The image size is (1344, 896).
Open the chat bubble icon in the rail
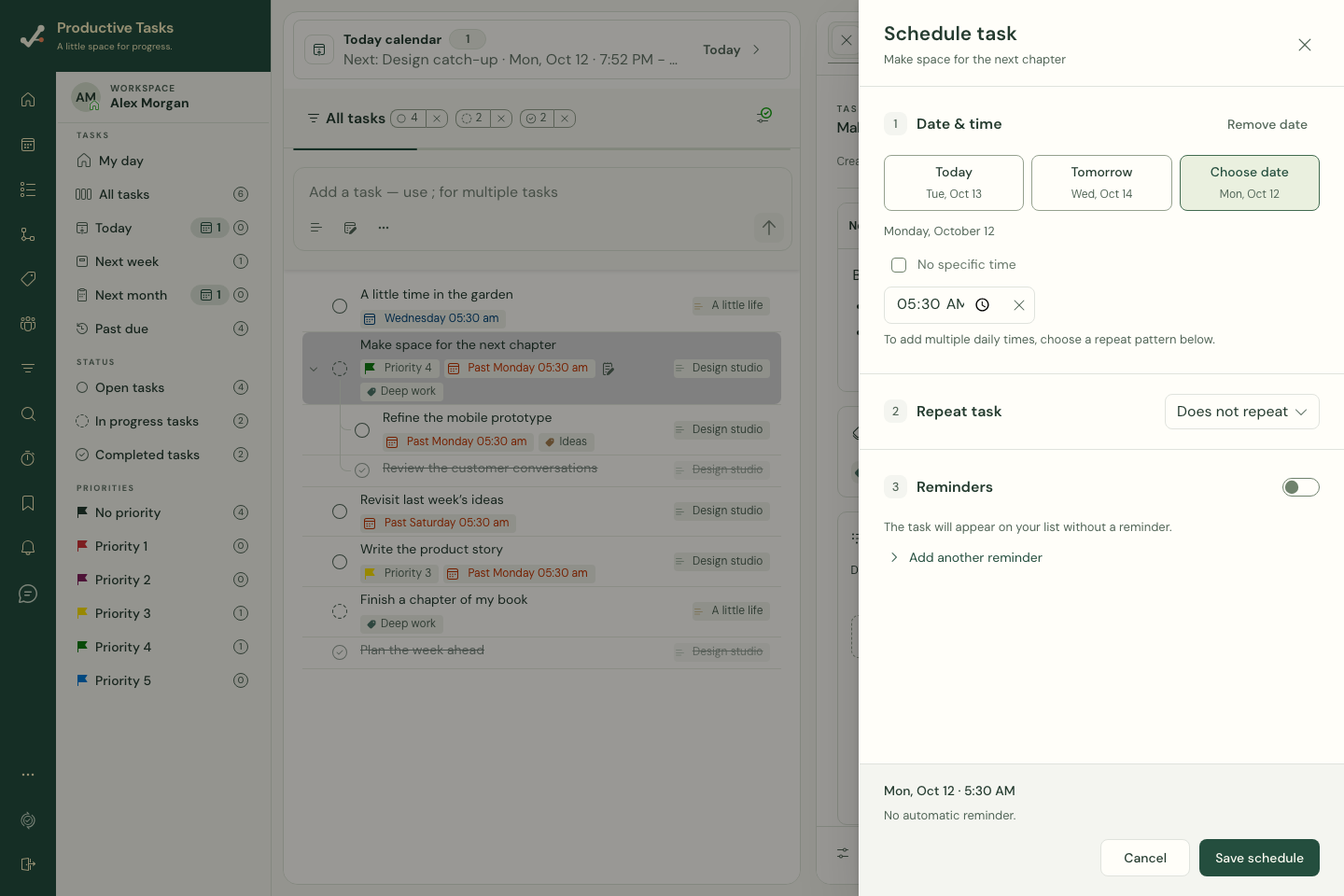coord(28,594)
